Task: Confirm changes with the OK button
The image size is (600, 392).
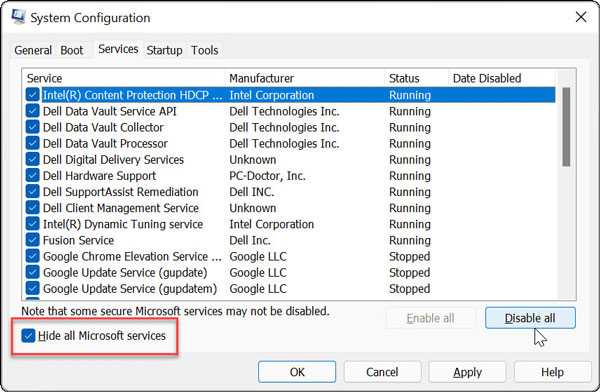Action: (x=297, y=372)
